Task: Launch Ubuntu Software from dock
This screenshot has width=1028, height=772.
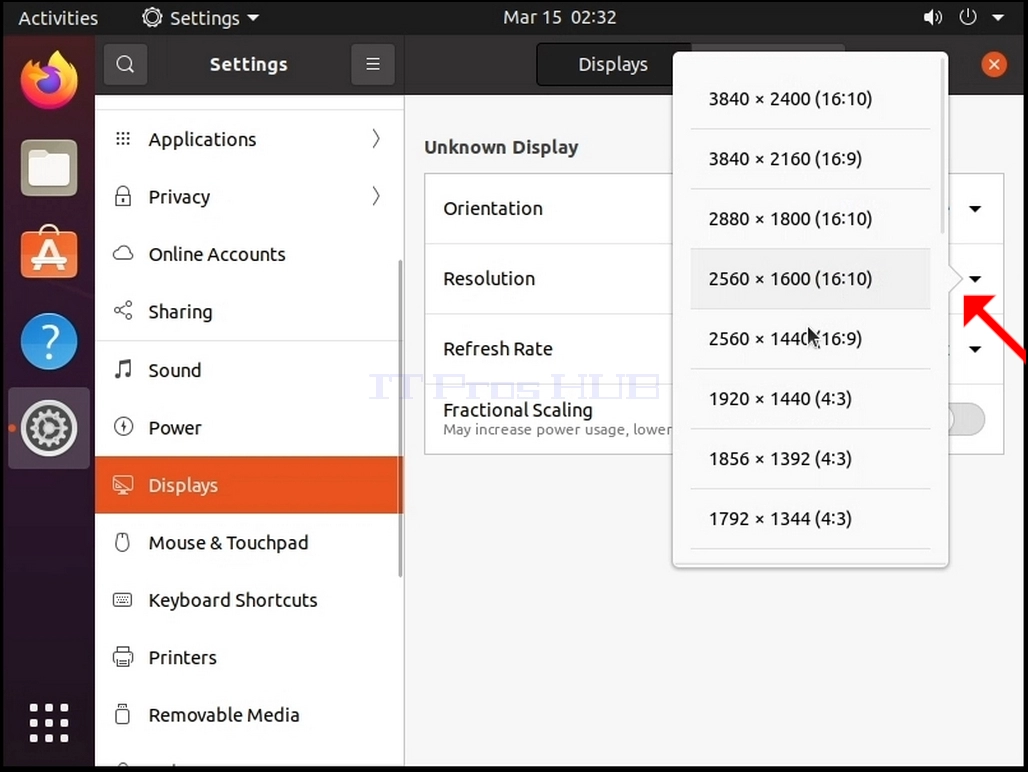Action: click(x=49, y=252)
